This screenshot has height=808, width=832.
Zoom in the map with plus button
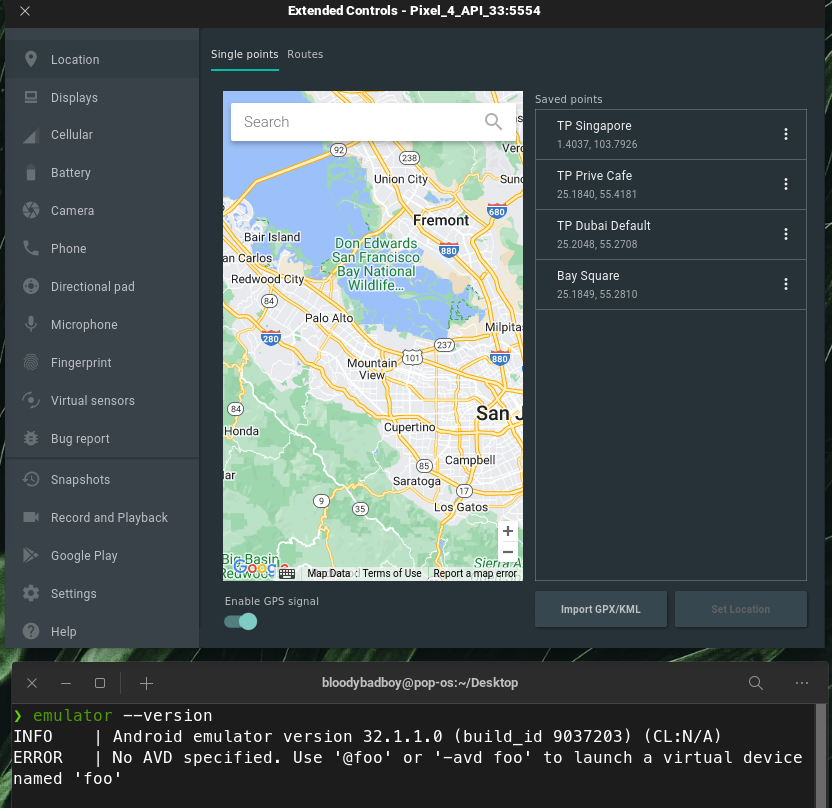pos(508,532)
